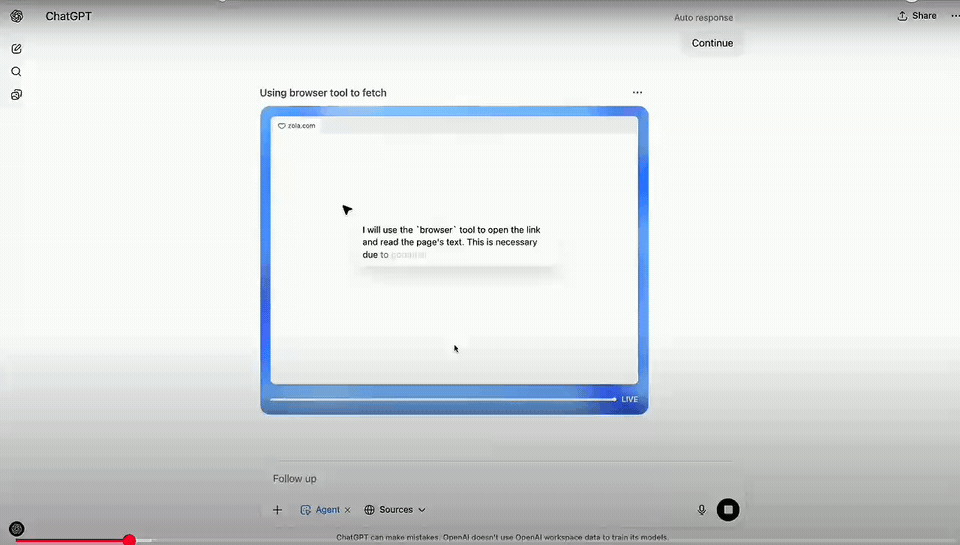Click the 'Auto response' label
Image resolution: width=960 pixels, height=545 pixels.
click(x=703, y=18)
